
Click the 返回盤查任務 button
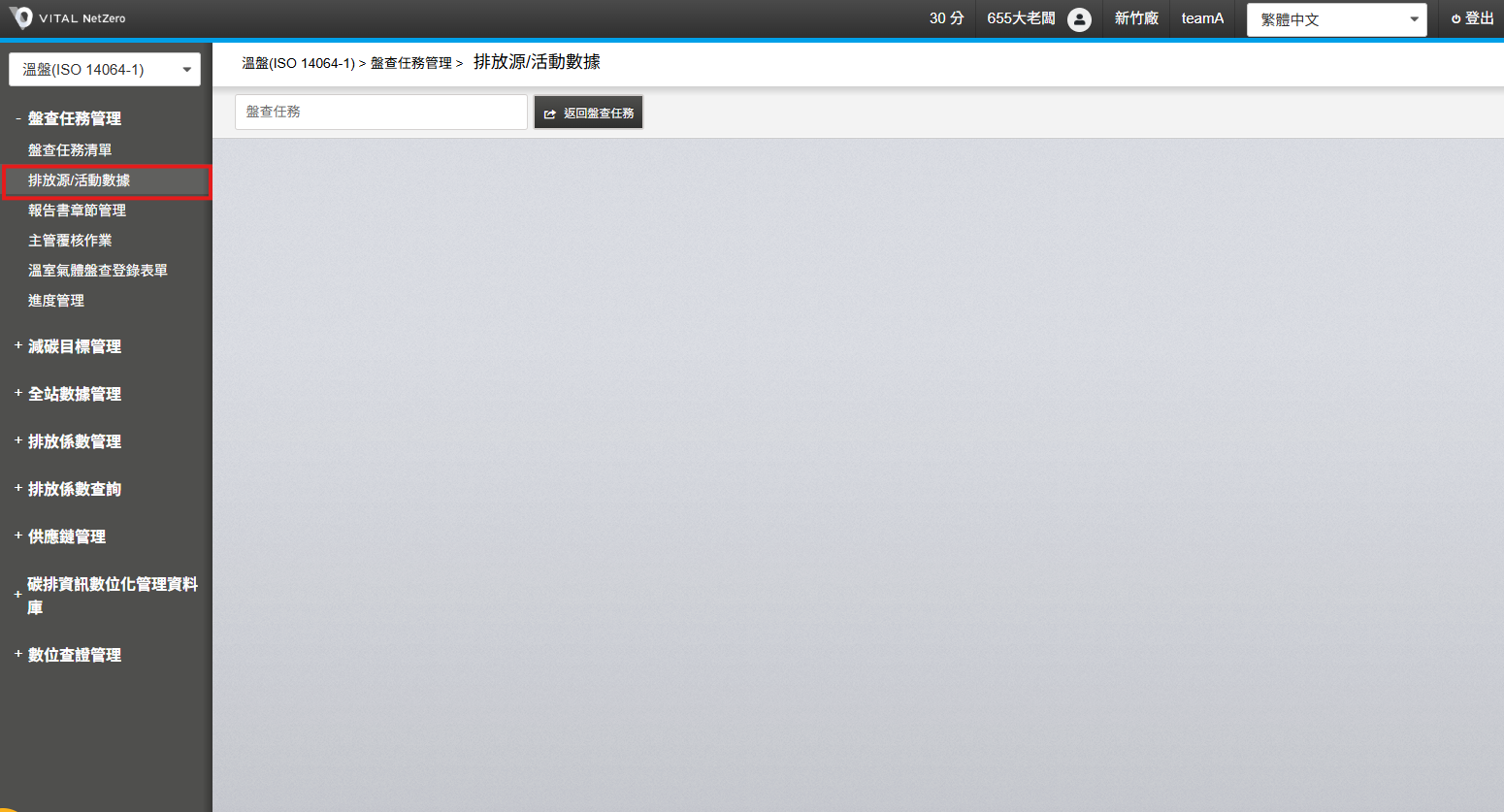(588, 113)
